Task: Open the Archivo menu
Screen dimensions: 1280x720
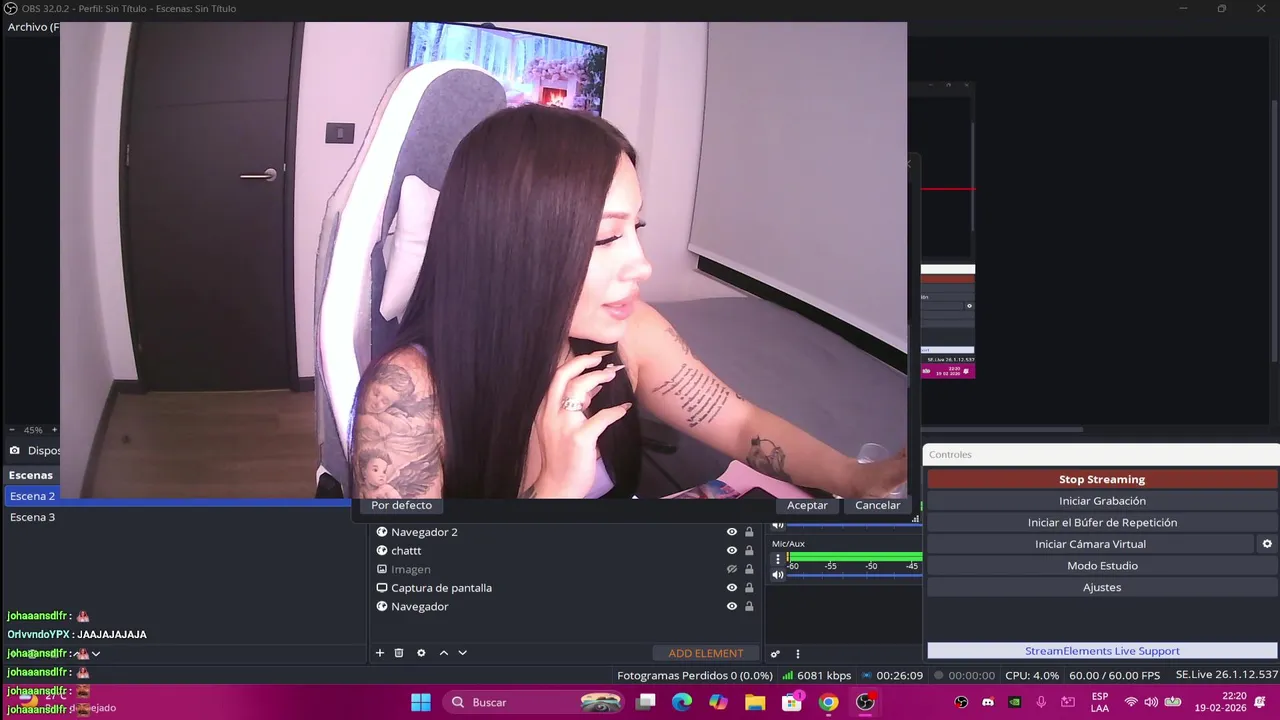Action: [32, 27]
